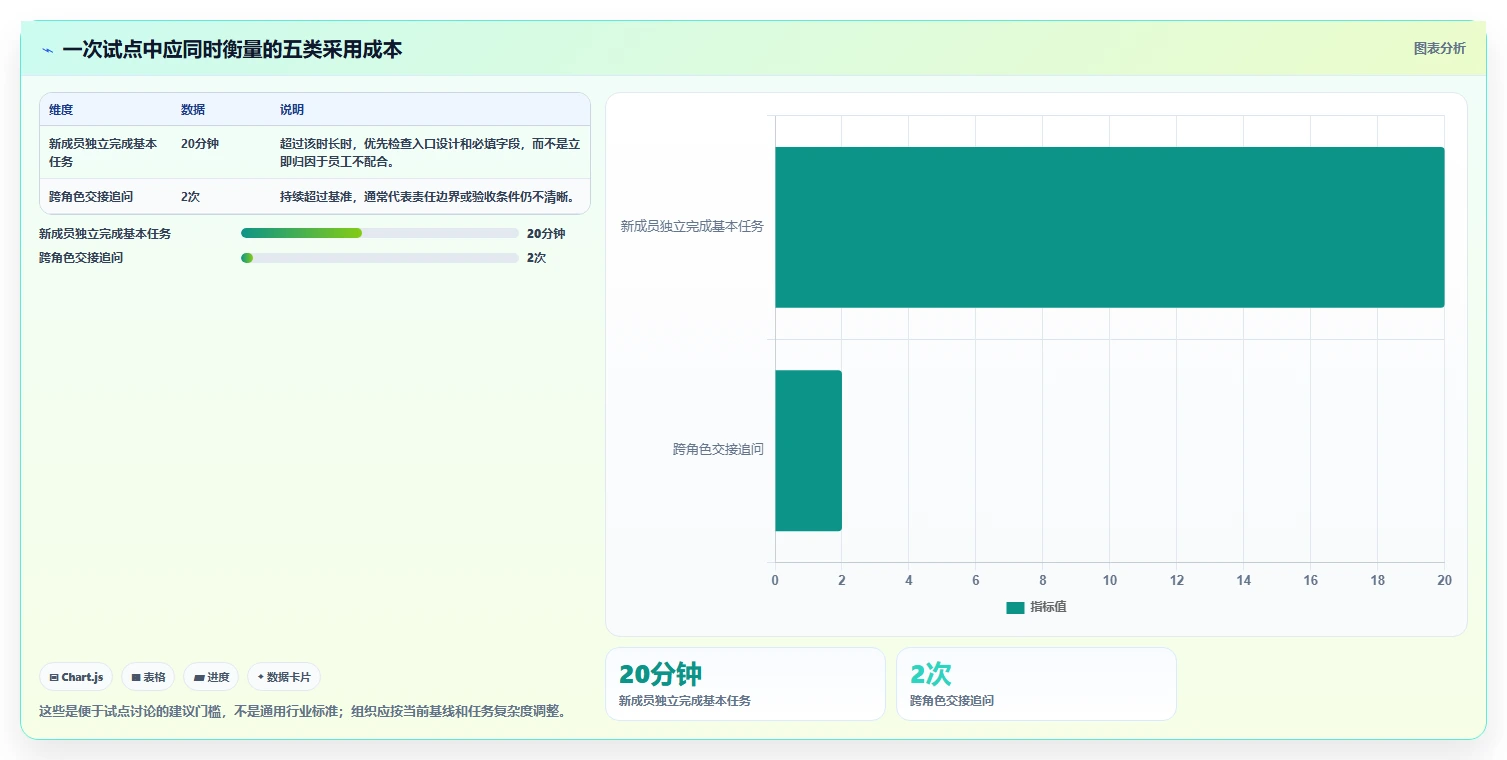Select the Chart.js tag chip
1507x760 pixels.
coord(76,677)
